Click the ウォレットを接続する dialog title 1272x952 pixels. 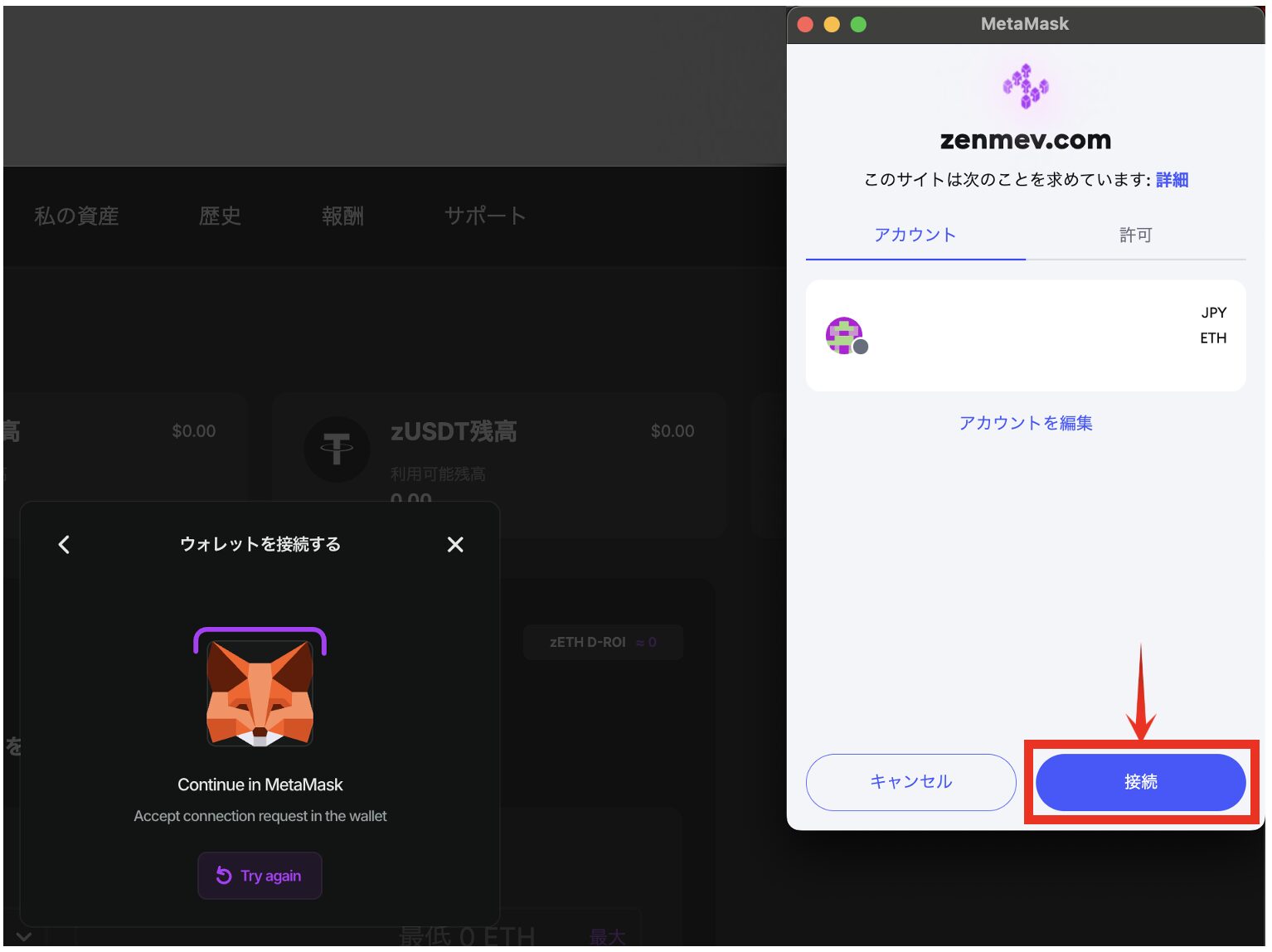tap(260, 545)
